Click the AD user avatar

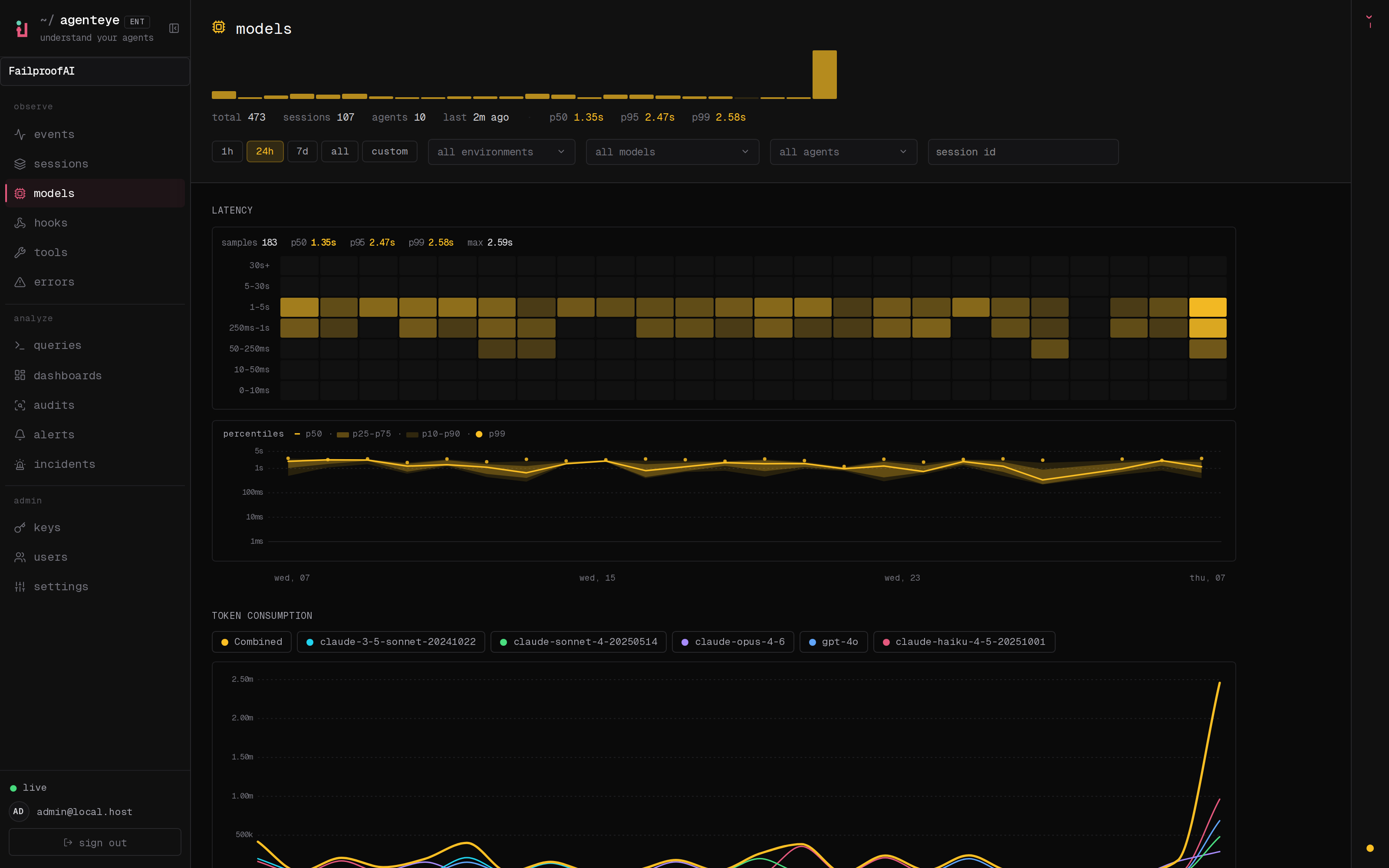point(19,811)
